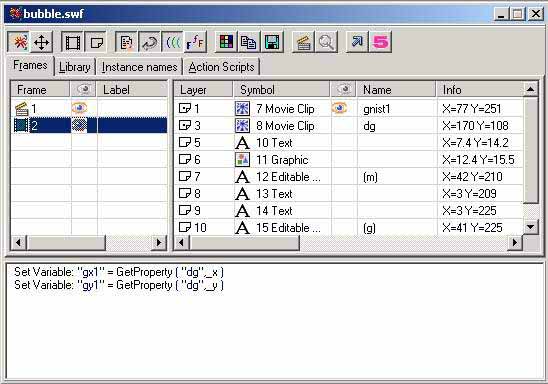Viewport: 548px width, 384px height.
Task: Toggle eye icon on gnist1 layer
Action: pyautogui.click(x=339, y=108)
